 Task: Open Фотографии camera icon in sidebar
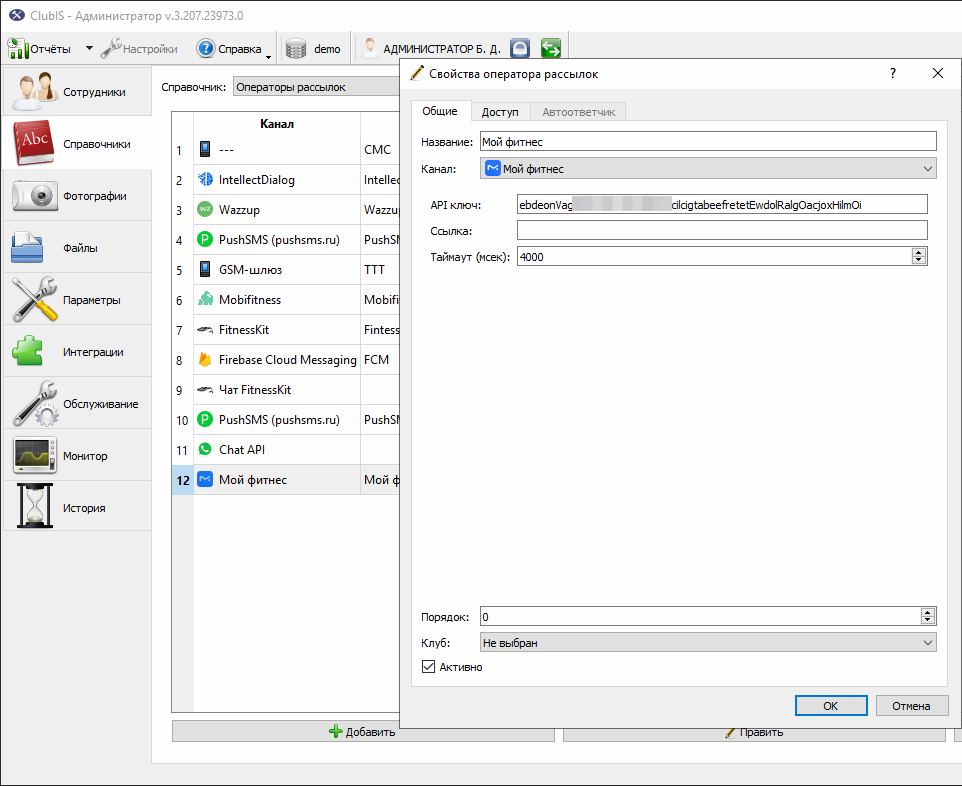tap(35, 196)
